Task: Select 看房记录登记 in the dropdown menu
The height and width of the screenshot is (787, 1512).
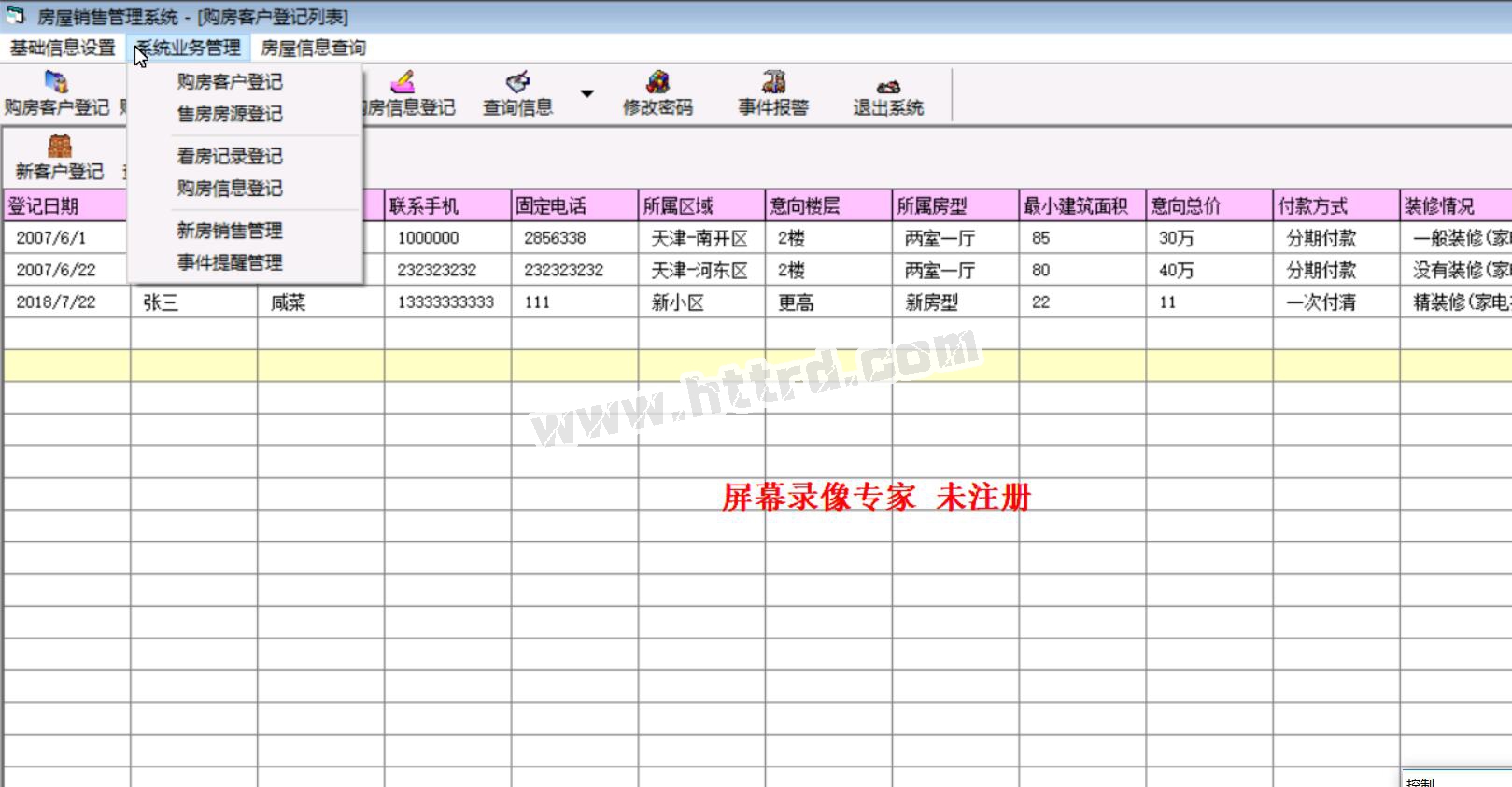Action: coord(230,156)
